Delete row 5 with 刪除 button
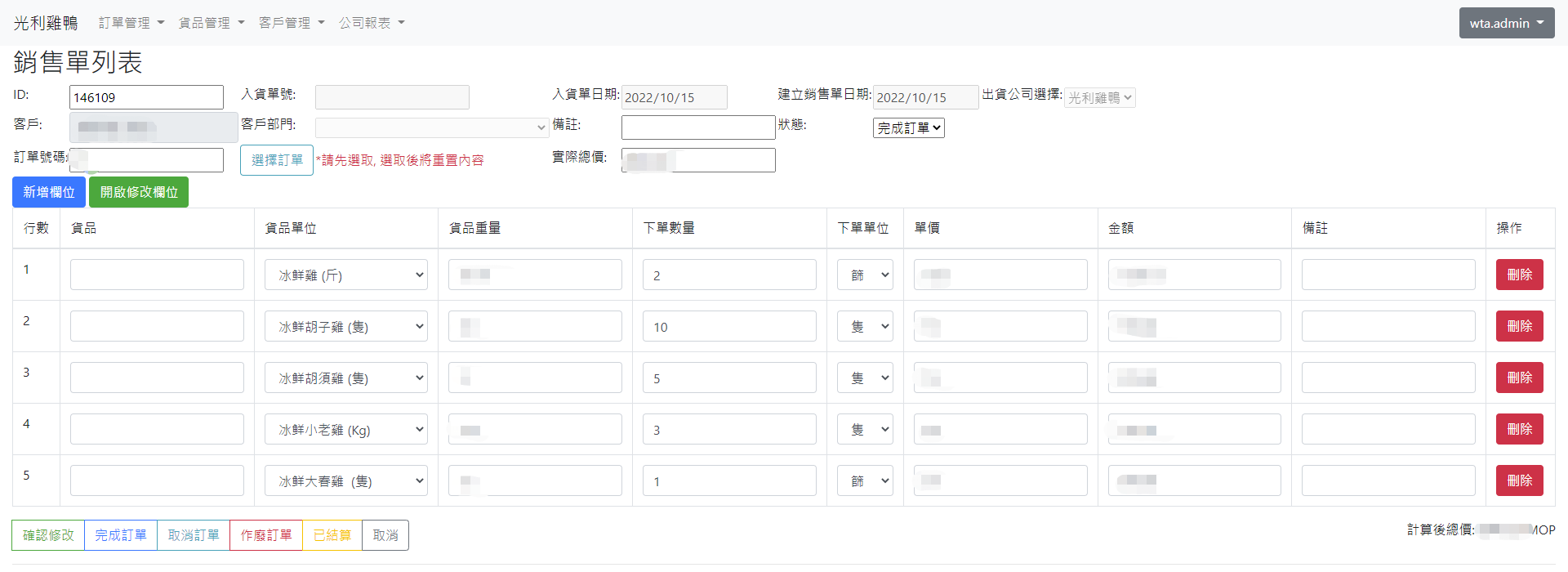This screenshot has height=572, width=1568. [x=1520, y=480]
